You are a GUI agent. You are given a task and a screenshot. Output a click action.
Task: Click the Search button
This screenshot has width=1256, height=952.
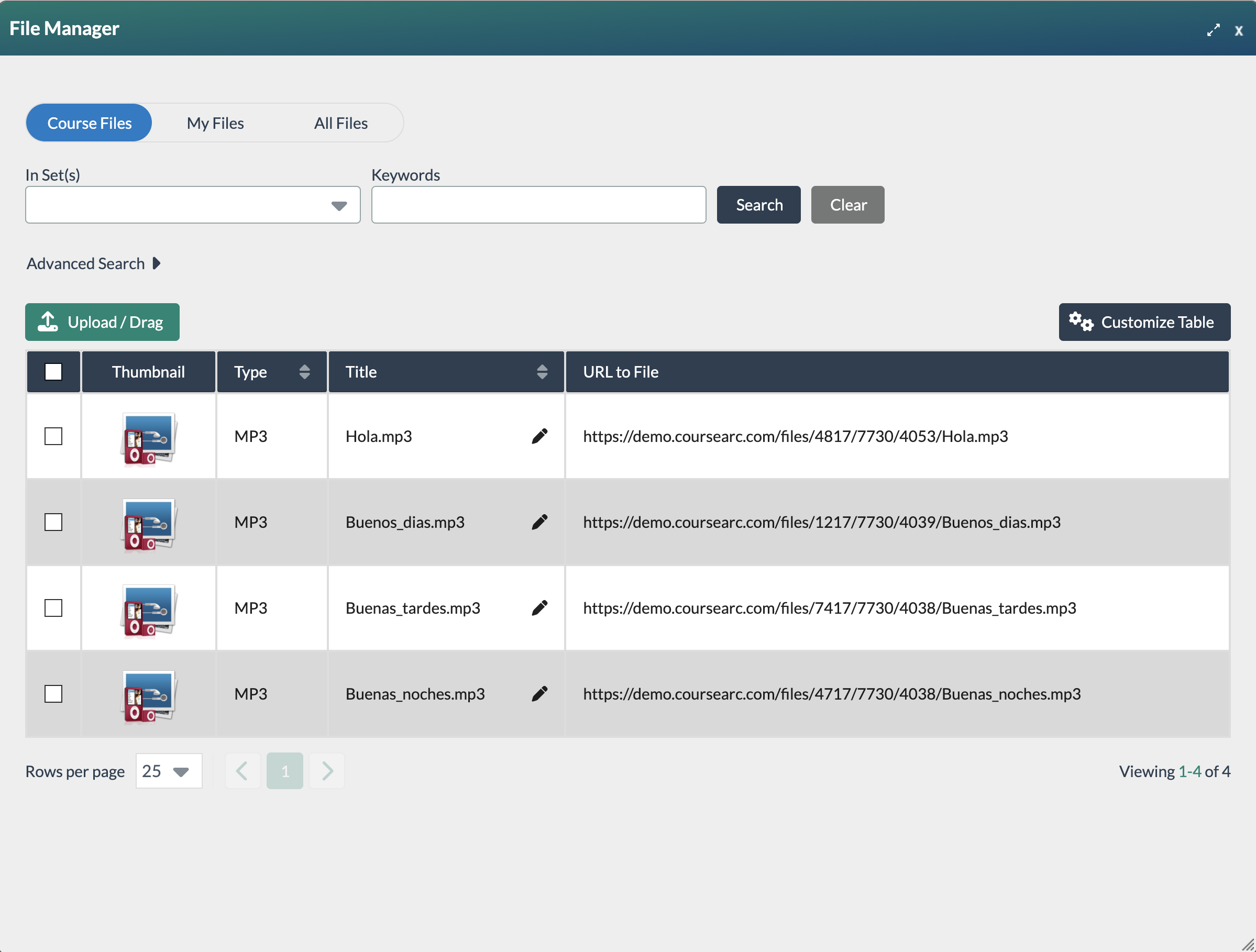pyautogui.click(x=758, y=205)
